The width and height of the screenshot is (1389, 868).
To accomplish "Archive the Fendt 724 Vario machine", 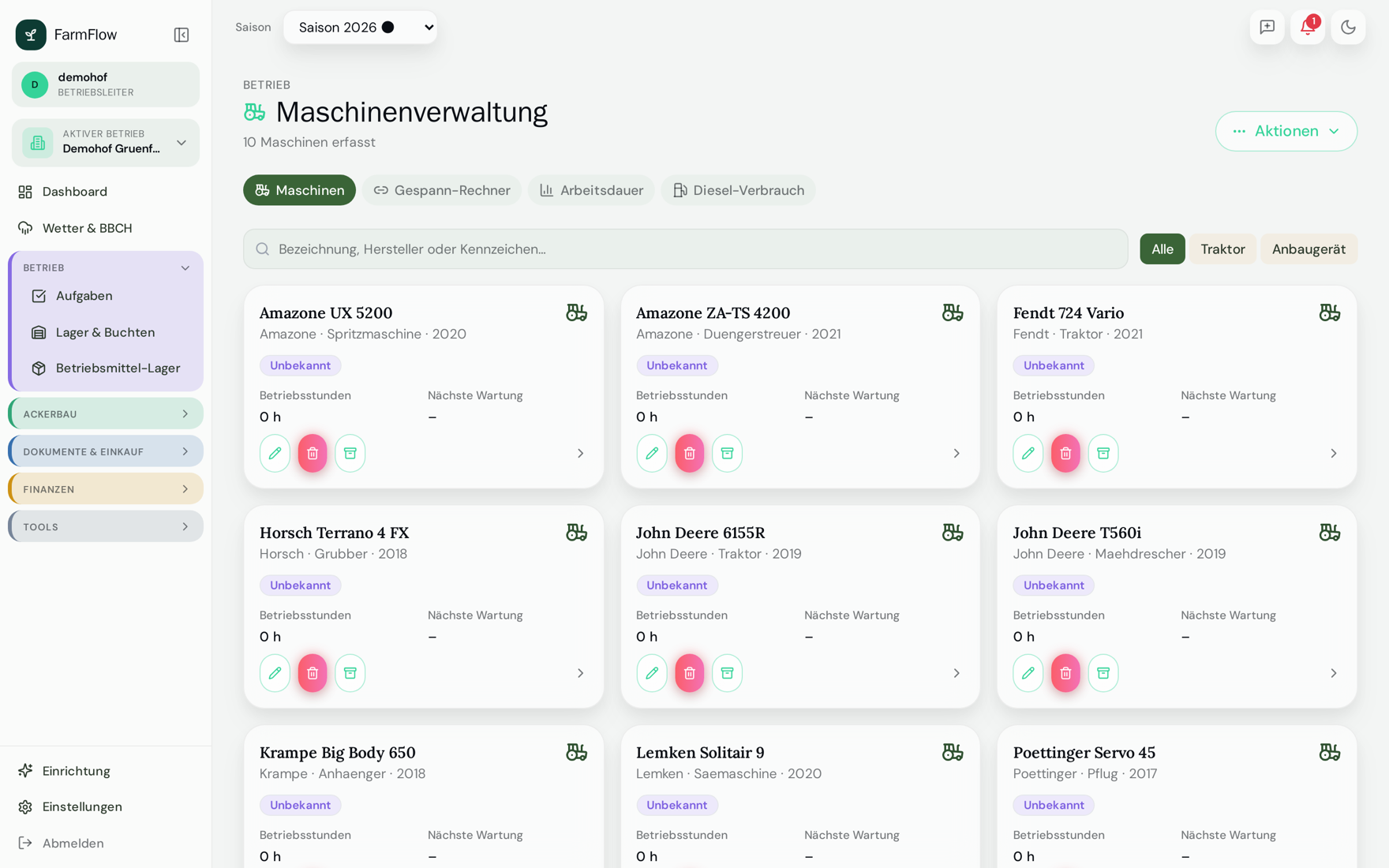I will click(x=1103, y=453).
